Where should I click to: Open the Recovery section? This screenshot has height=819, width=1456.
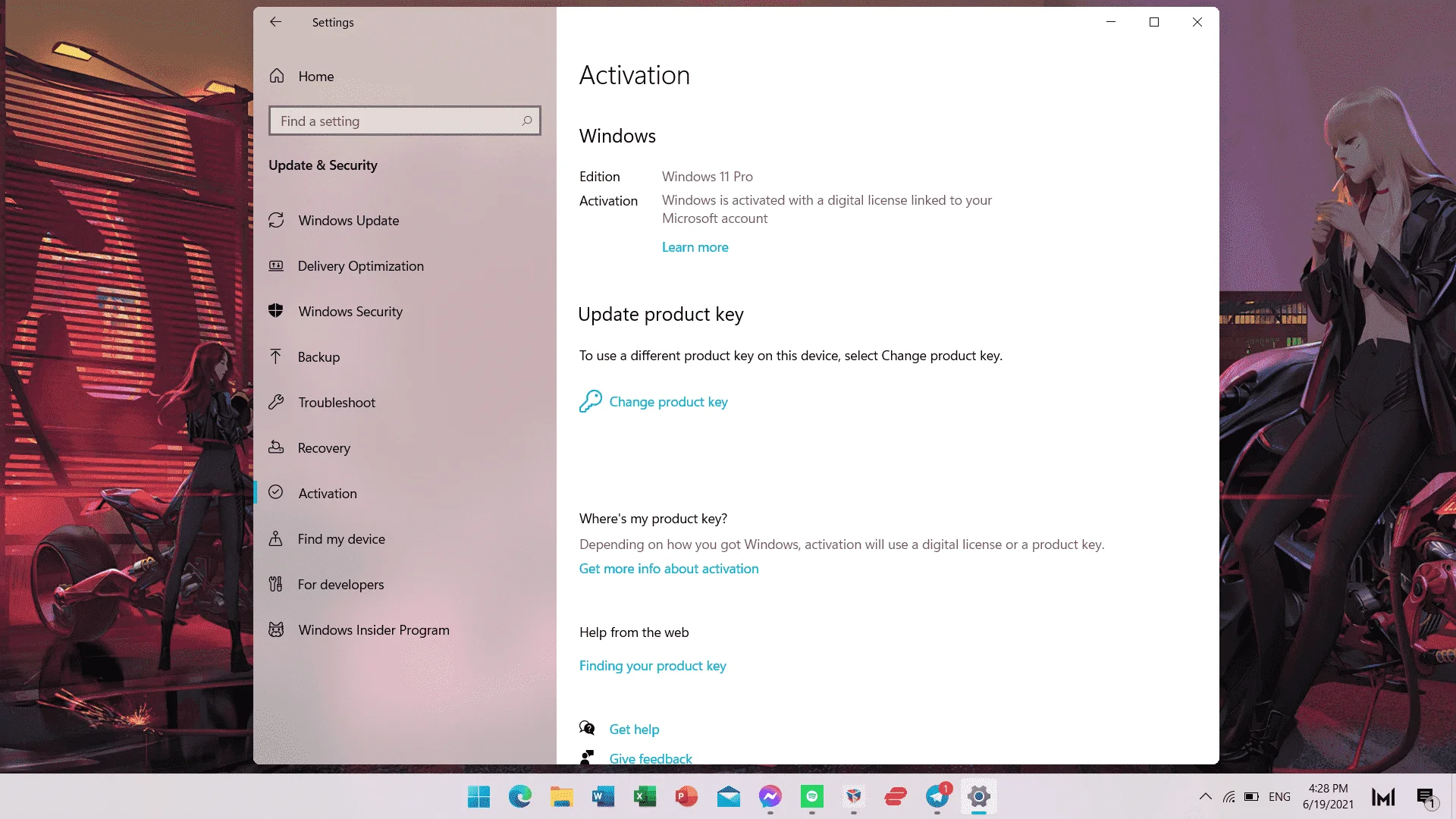pyautogui.click(x=324, y=448)
